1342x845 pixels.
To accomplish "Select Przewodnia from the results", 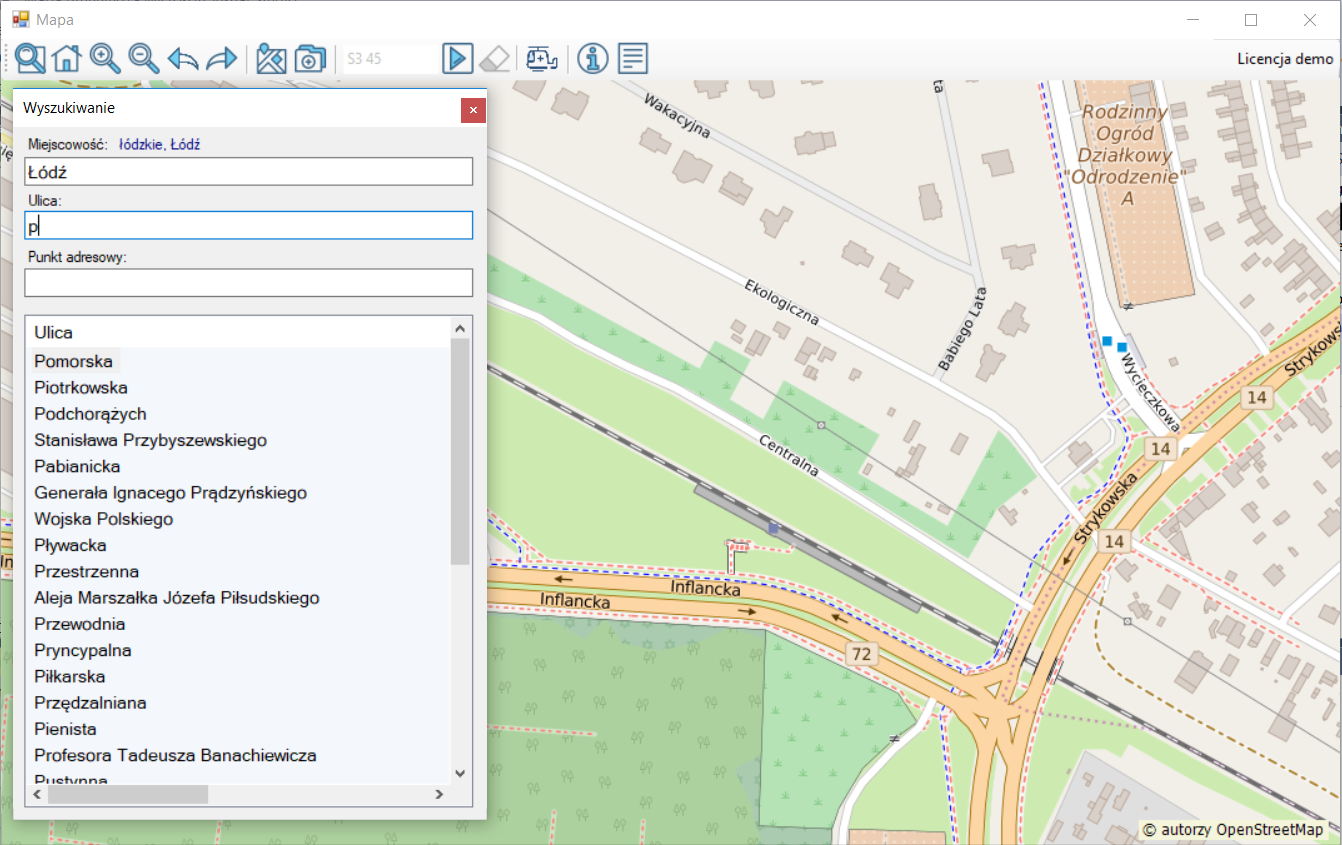I will click(80, 624).
